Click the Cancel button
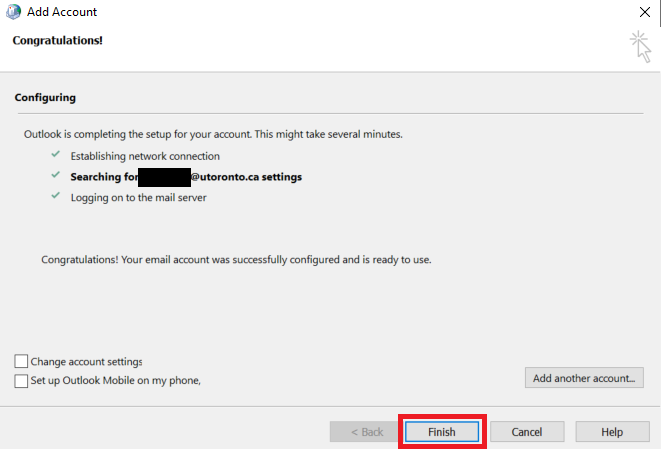Screen dimensions: 661x449 click(x=527, y=432)
